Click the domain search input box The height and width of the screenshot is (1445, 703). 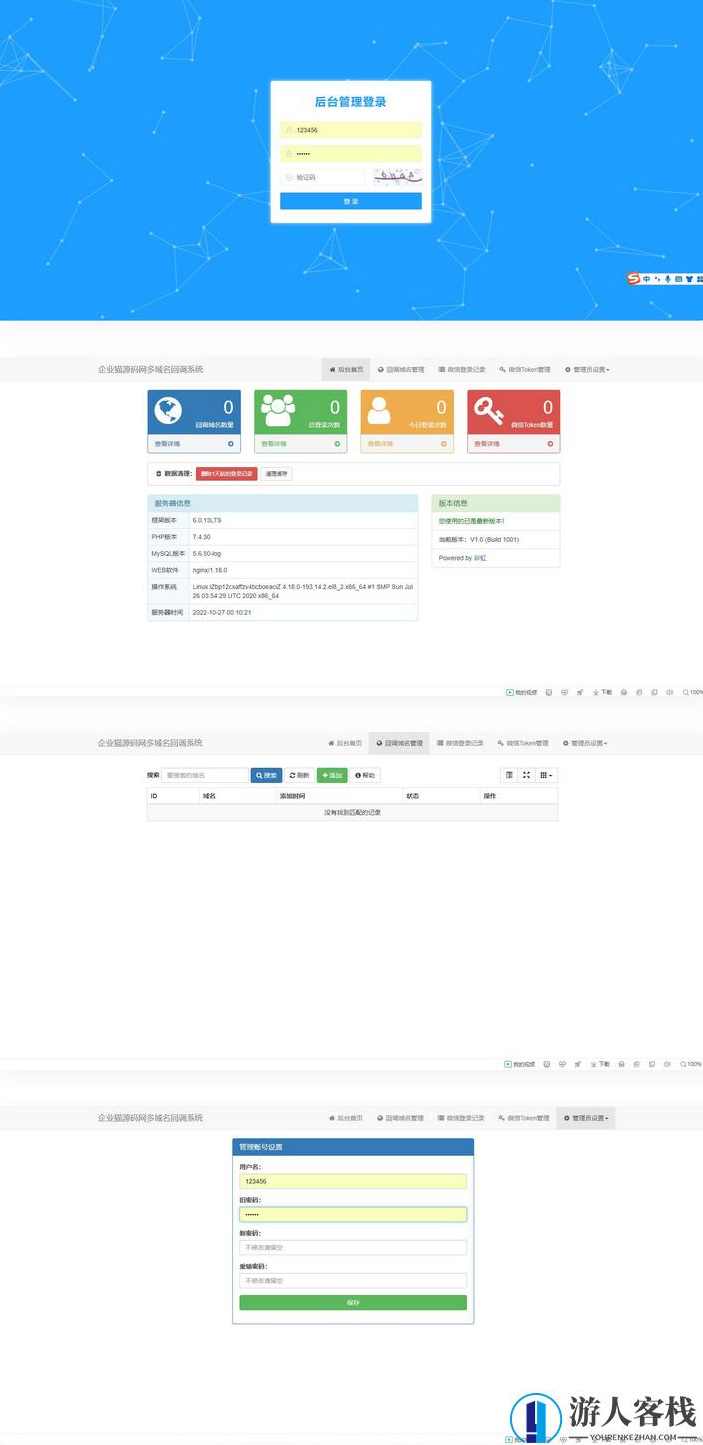(x=205, y=775)
